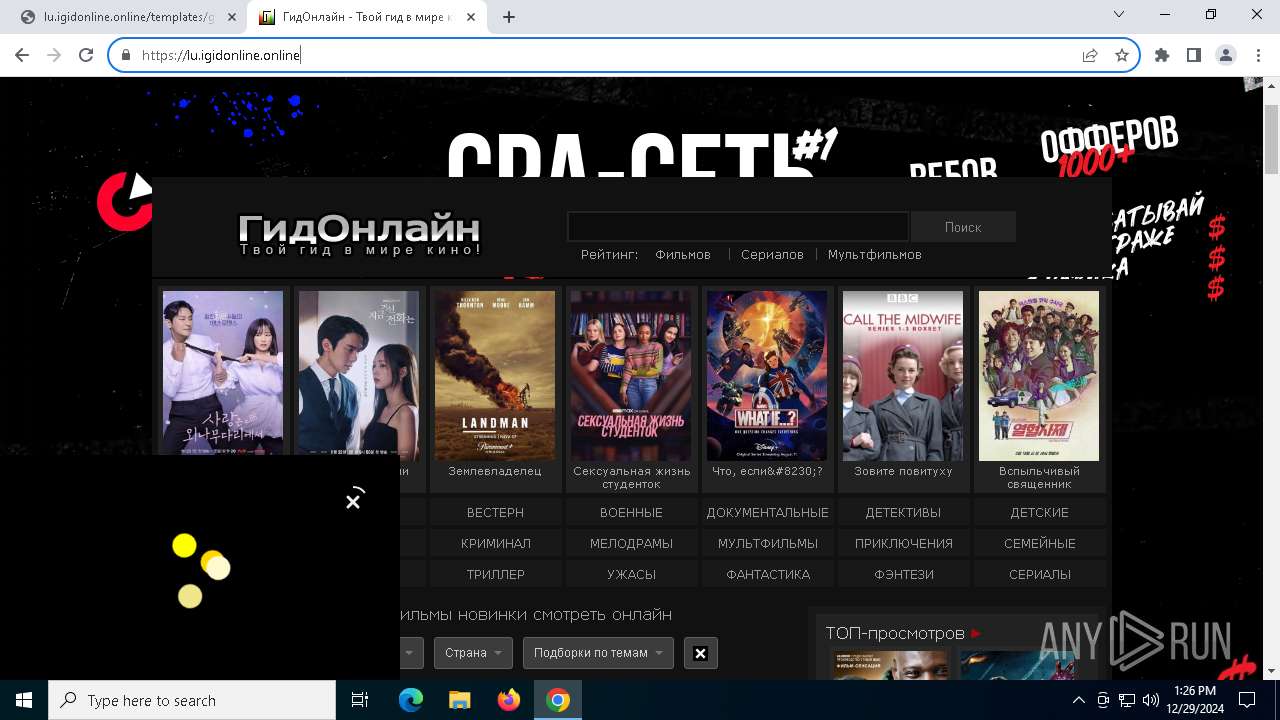Select the ДЕТСКИЕ genre

[x=1039, y=512]
